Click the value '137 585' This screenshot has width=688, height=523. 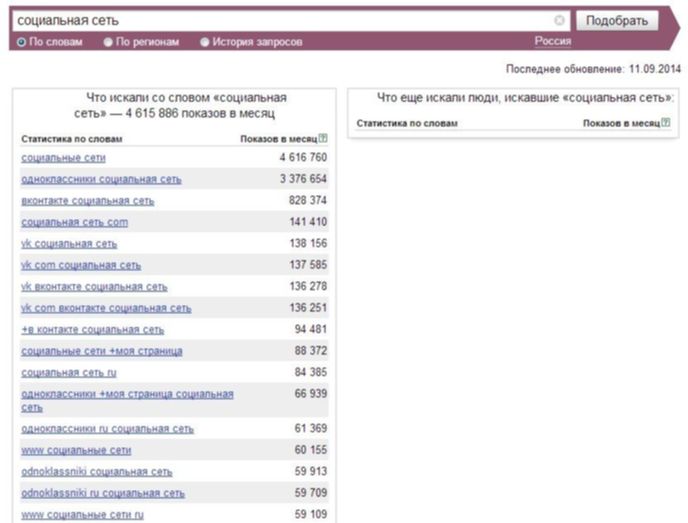[308, 265]
